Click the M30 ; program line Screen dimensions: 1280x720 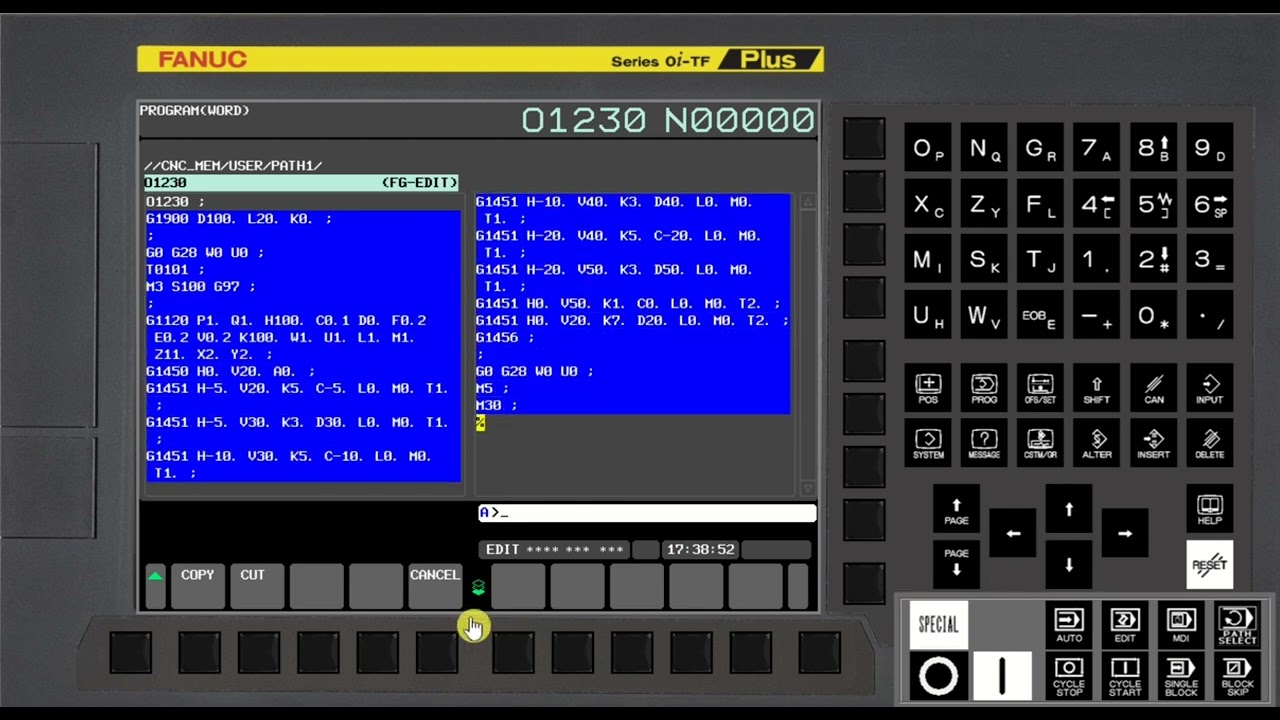tap(497, 405)
